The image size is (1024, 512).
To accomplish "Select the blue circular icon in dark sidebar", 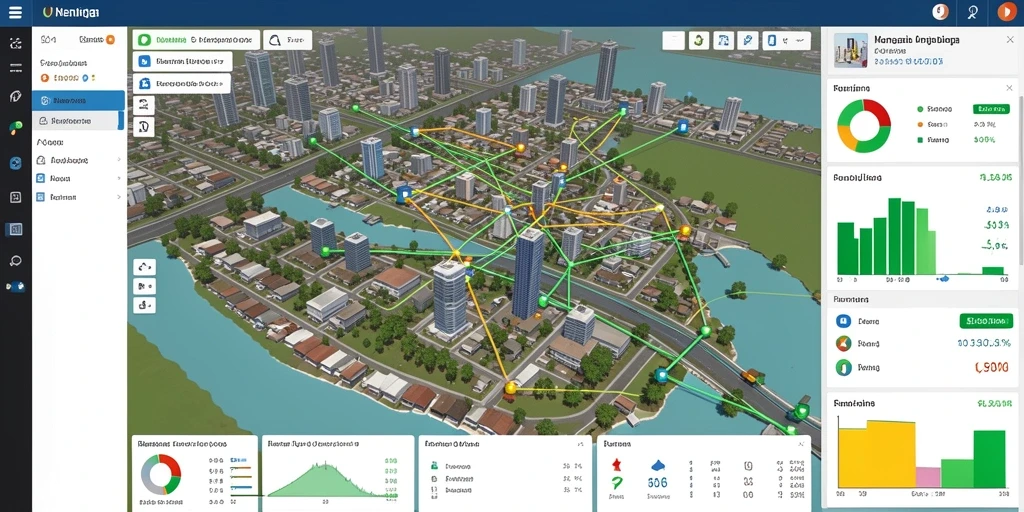I will coord(16,163).
